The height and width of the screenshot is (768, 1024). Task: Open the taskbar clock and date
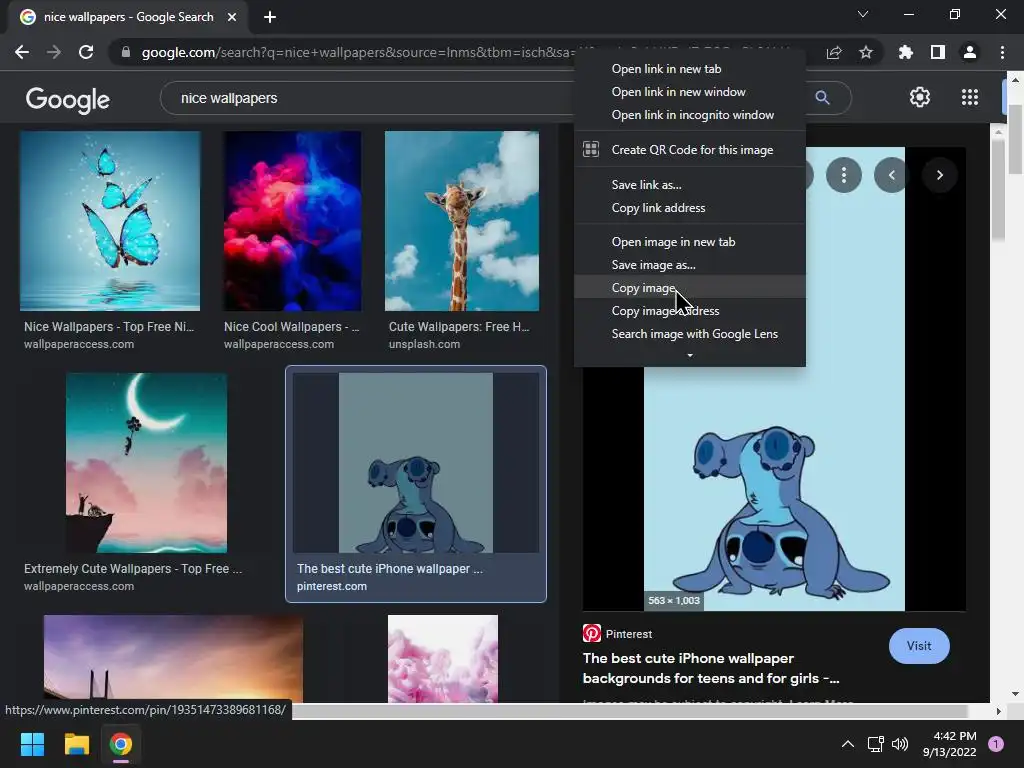950,744
